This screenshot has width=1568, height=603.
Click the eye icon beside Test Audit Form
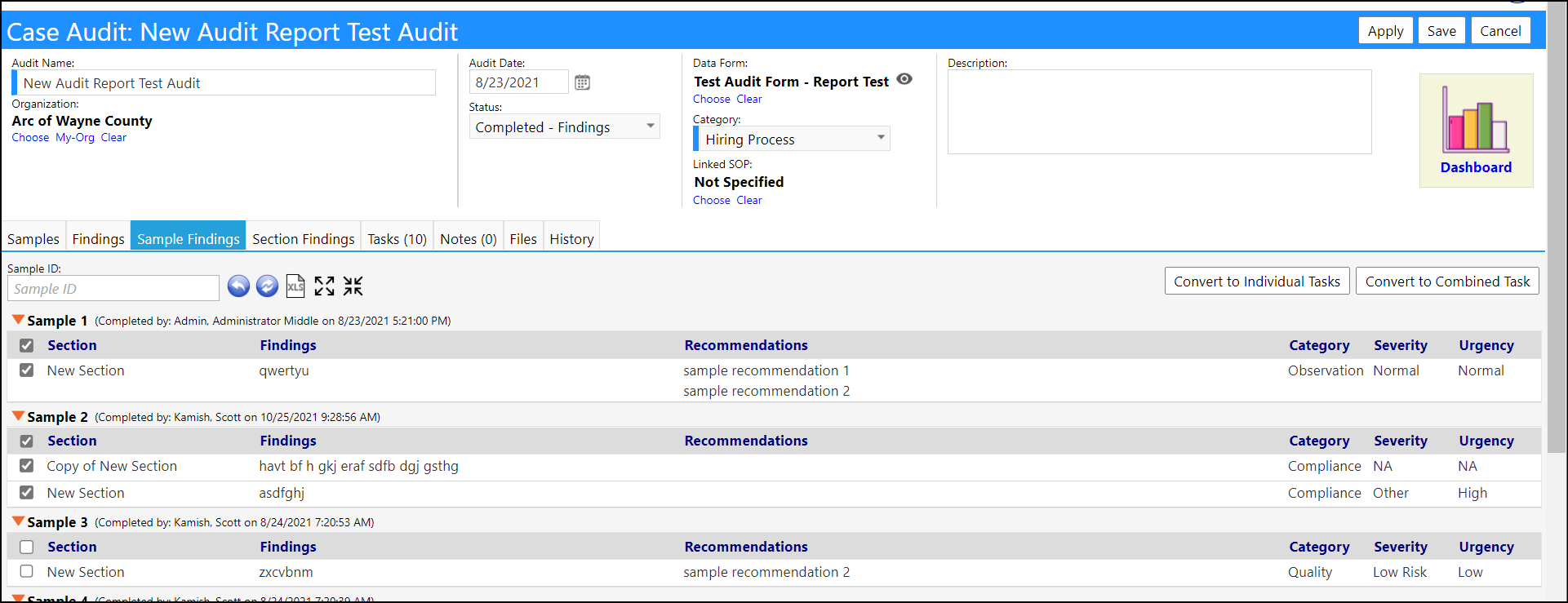click(x=904, y=79)
